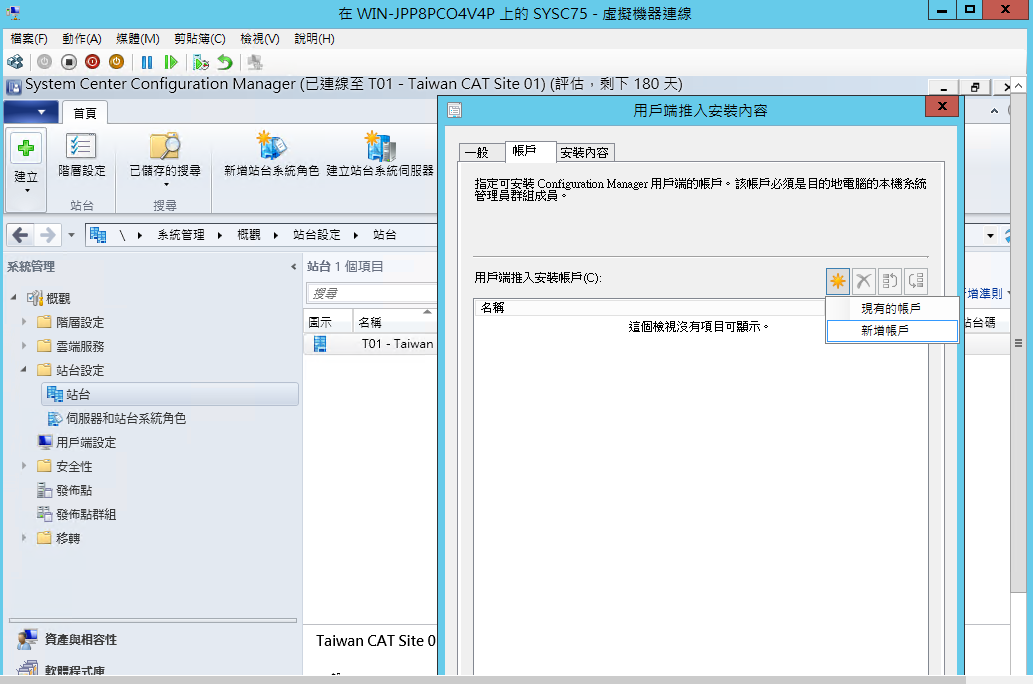Collapse the 站台設定 tree folder
Image resolution: width=1033 pixels, height=684 pixels.
[24, 370]
